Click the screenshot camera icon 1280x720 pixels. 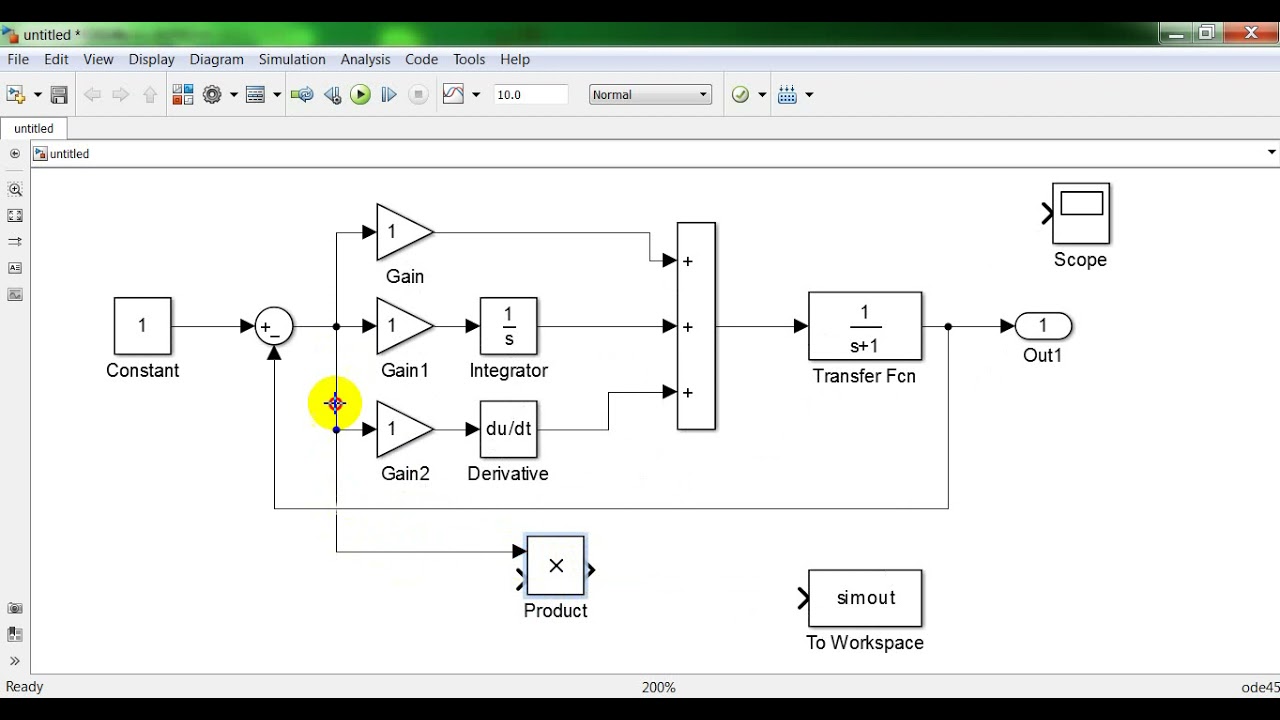point(15,608)
